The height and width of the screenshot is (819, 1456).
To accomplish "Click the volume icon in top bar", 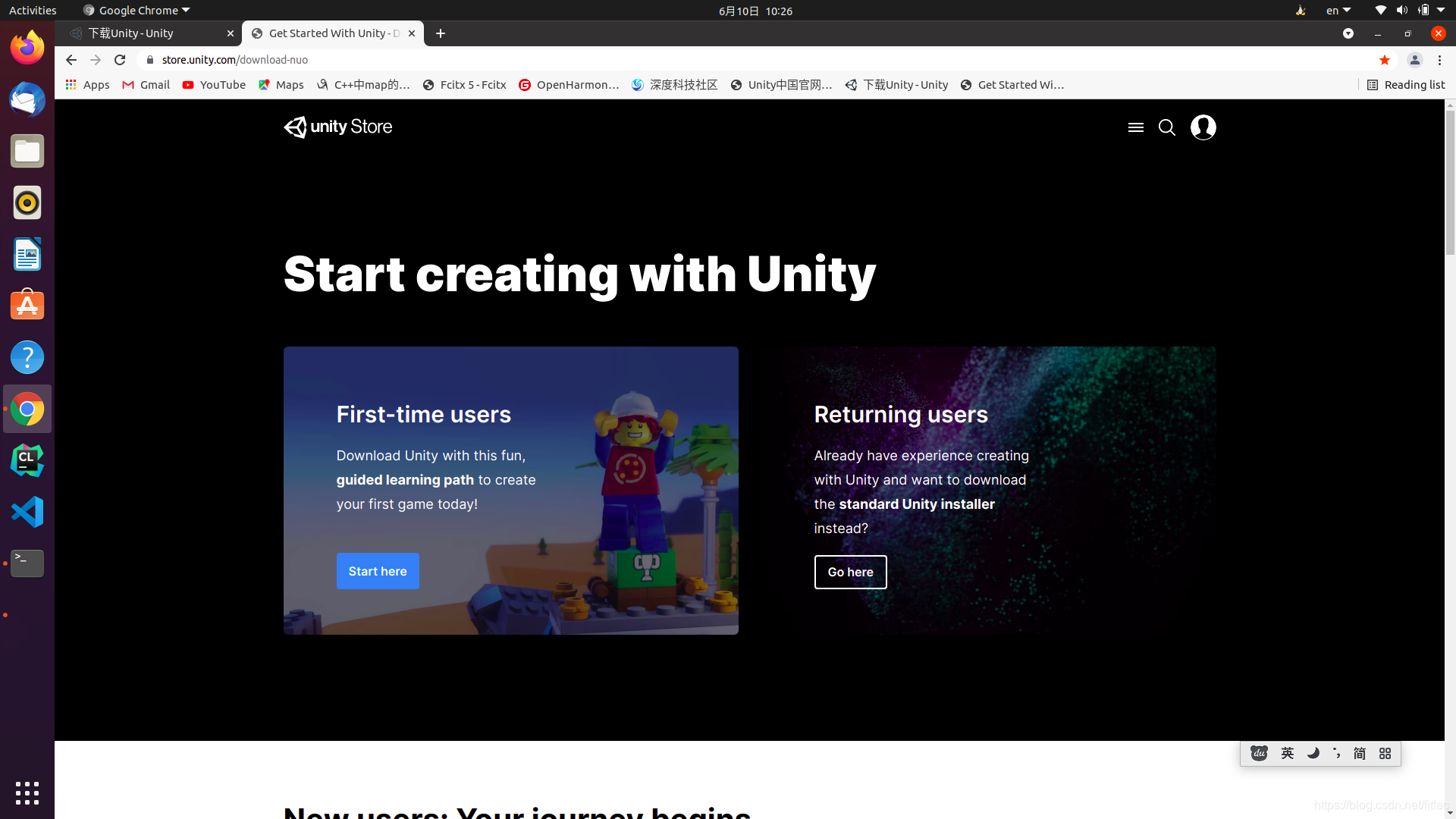I will pos(1402,11).
